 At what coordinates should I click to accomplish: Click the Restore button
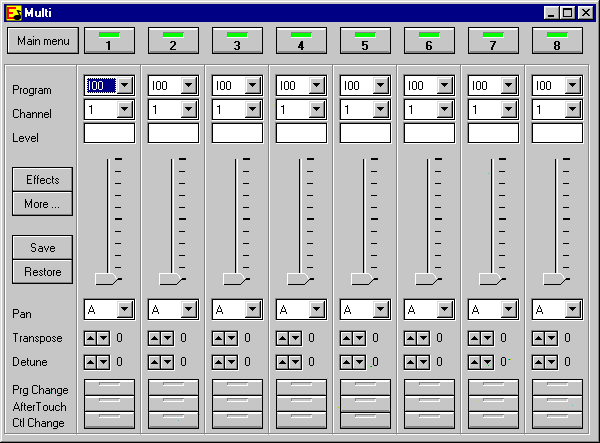[43, 272]
